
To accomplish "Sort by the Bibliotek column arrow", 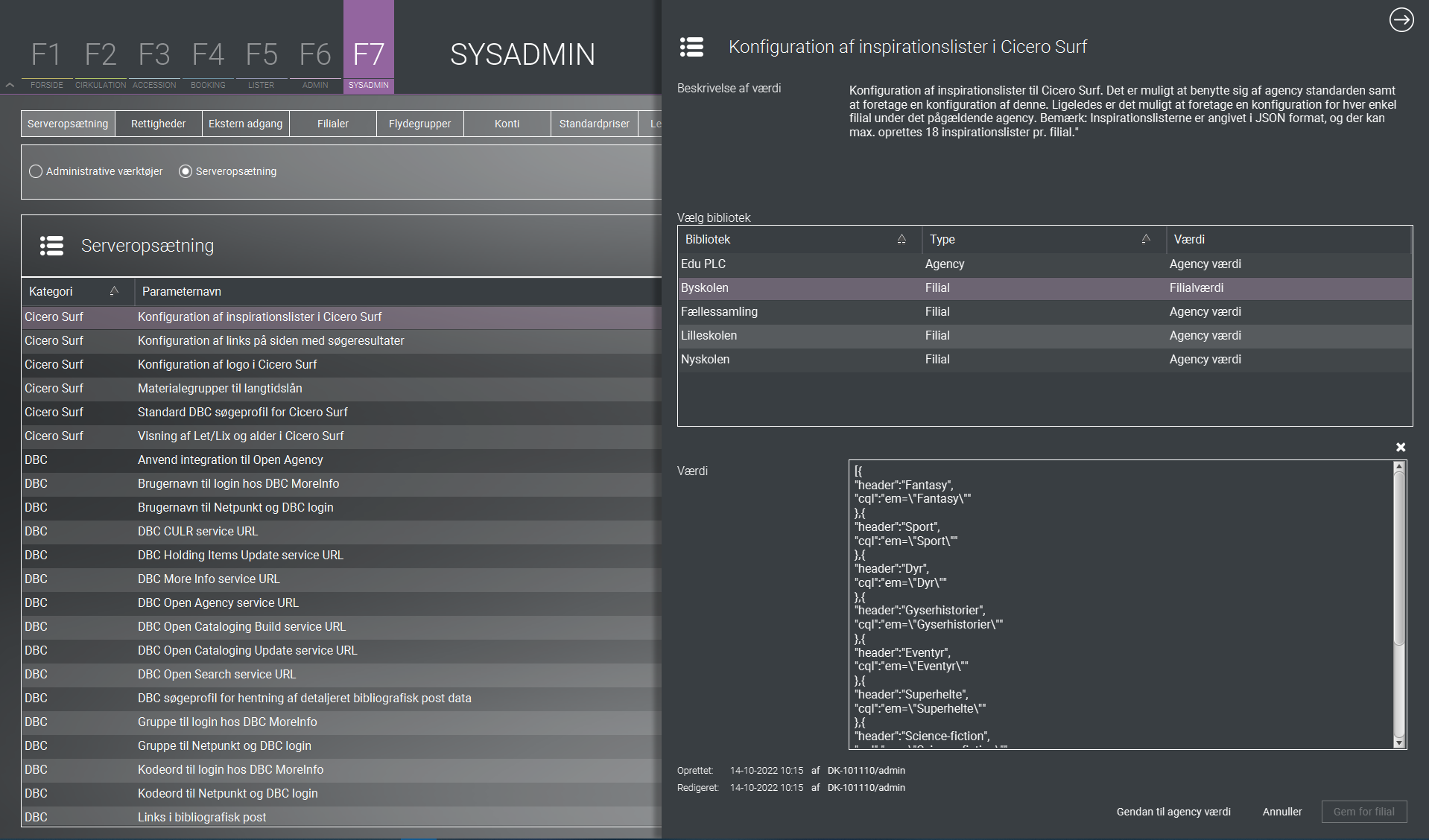I will click(x=902, y=239).
